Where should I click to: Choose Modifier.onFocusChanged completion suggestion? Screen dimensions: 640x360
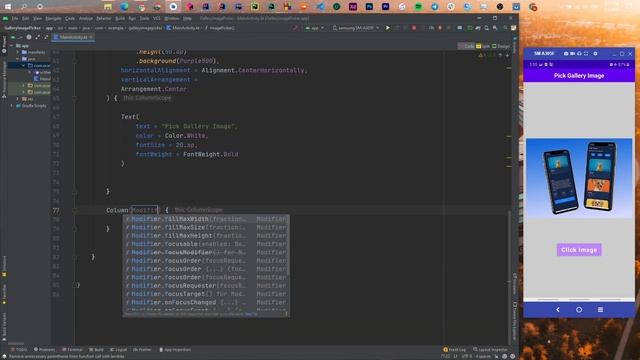(x=206, y=302)
